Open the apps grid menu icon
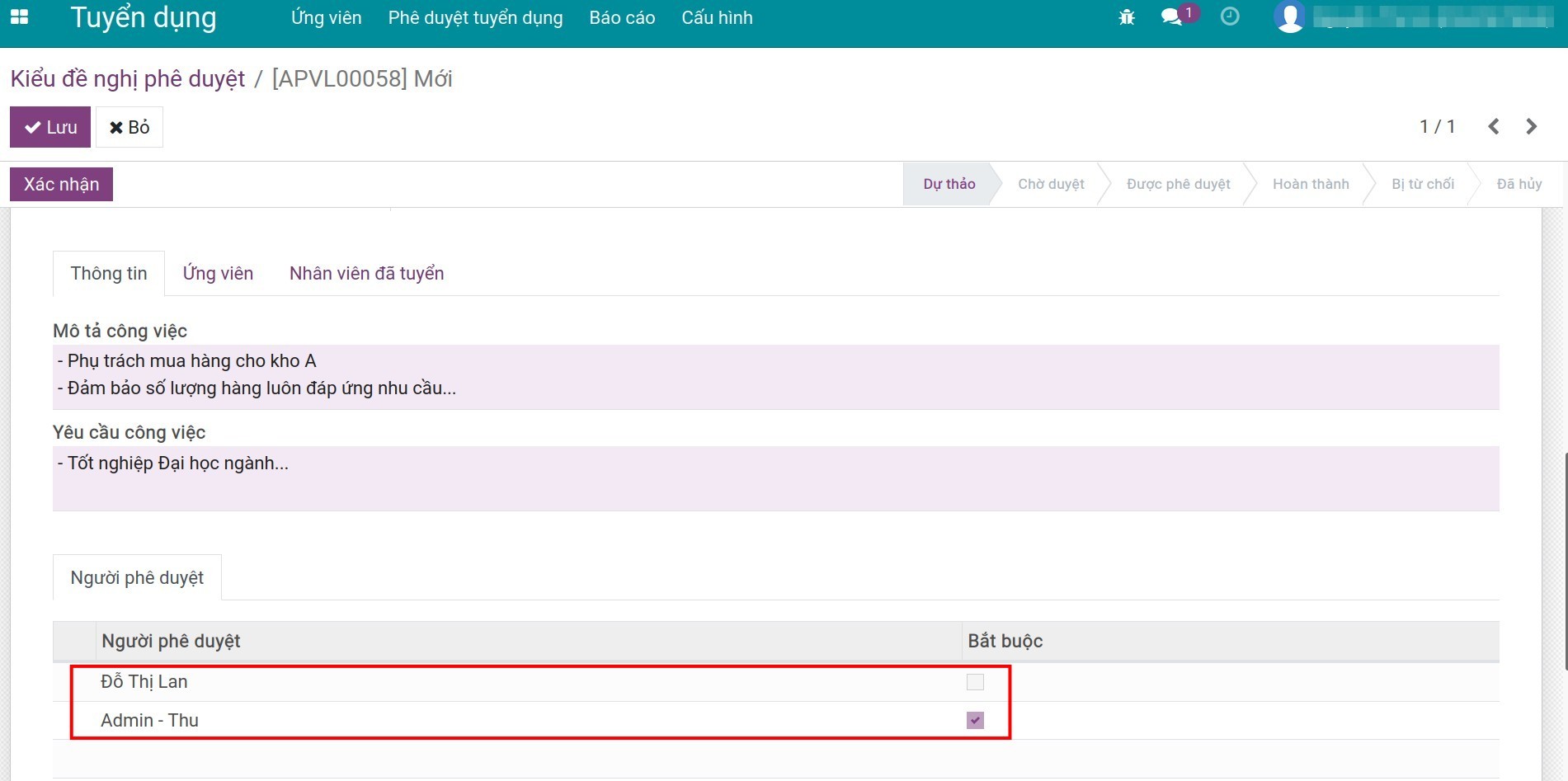The height and width of the screenshot is (781, 1568). (x=19, y=17)
